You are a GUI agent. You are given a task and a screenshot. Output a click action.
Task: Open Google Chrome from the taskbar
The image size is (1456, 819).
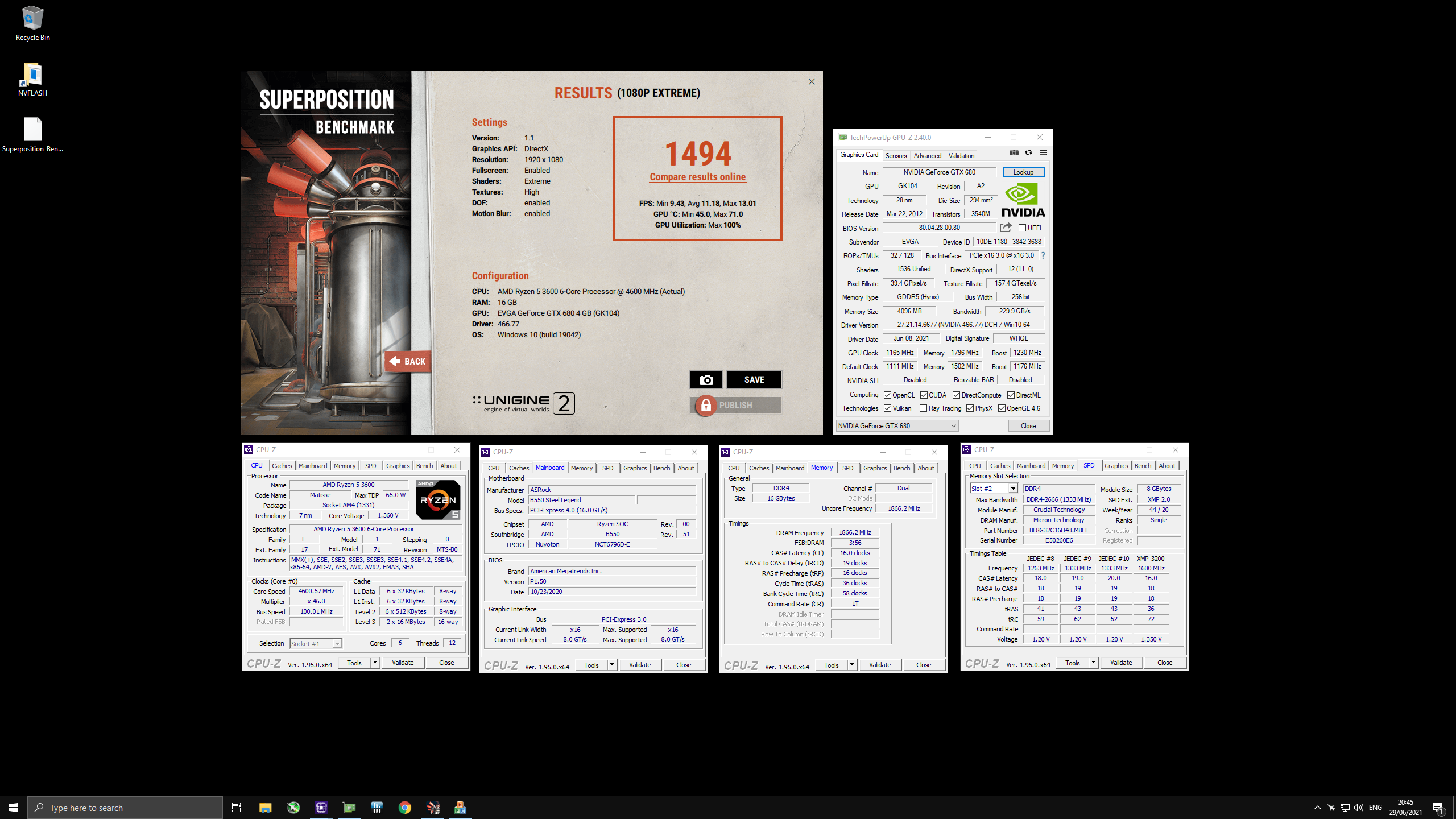(405, 808)
